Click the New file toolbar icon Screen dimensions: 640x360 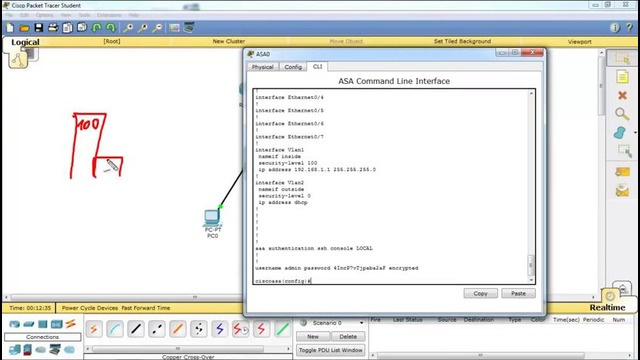(x=10, y=28)
